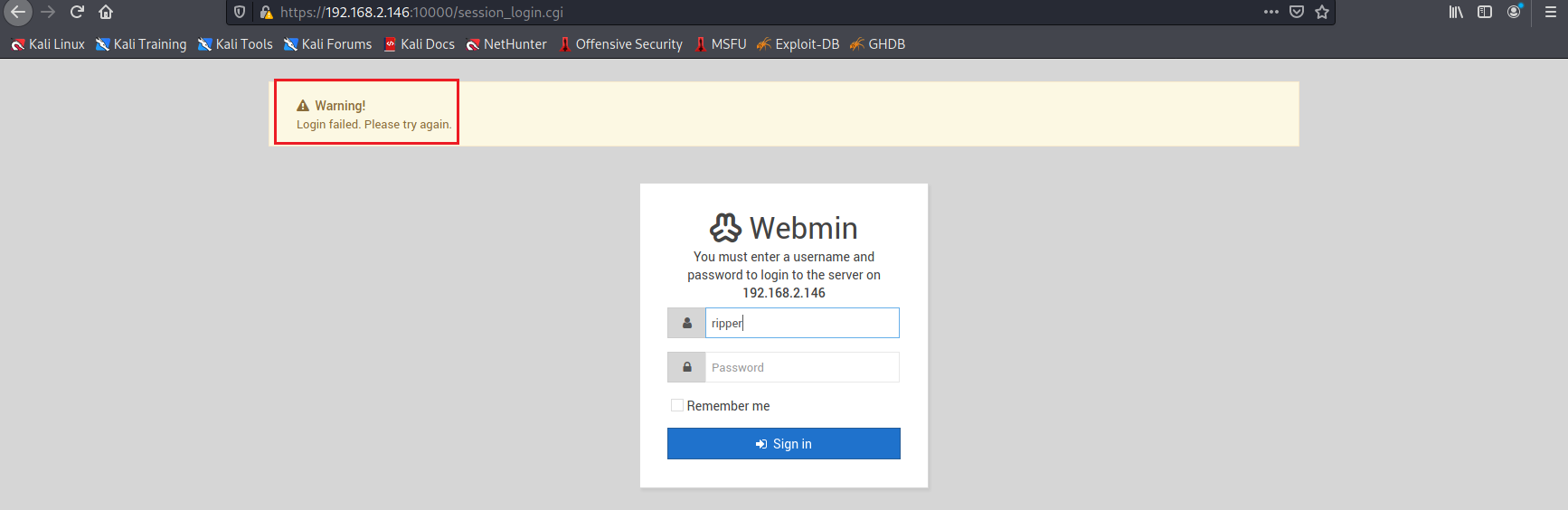Click the user icon beside username field
The height and width of the screenshot is (510, 1568).
click(686, 323)
